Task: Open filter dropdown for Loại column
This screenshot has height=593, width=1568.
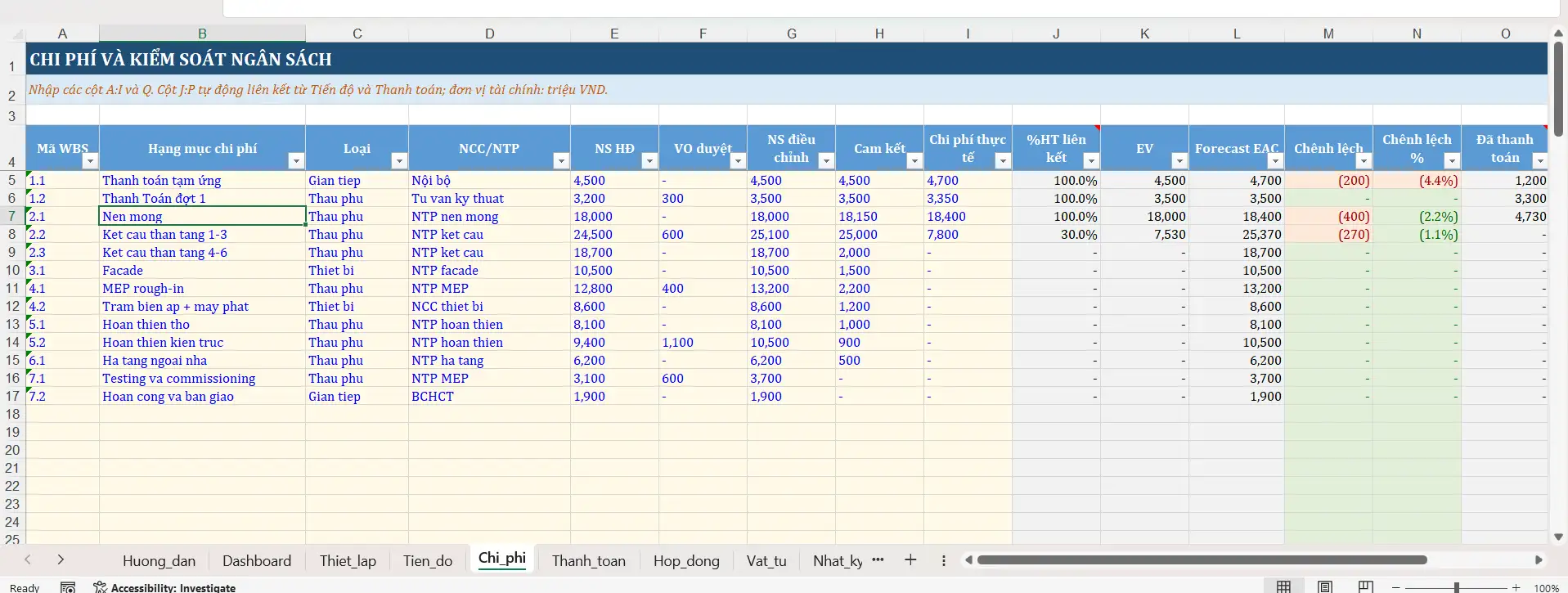Action: [x=398, y=161]
